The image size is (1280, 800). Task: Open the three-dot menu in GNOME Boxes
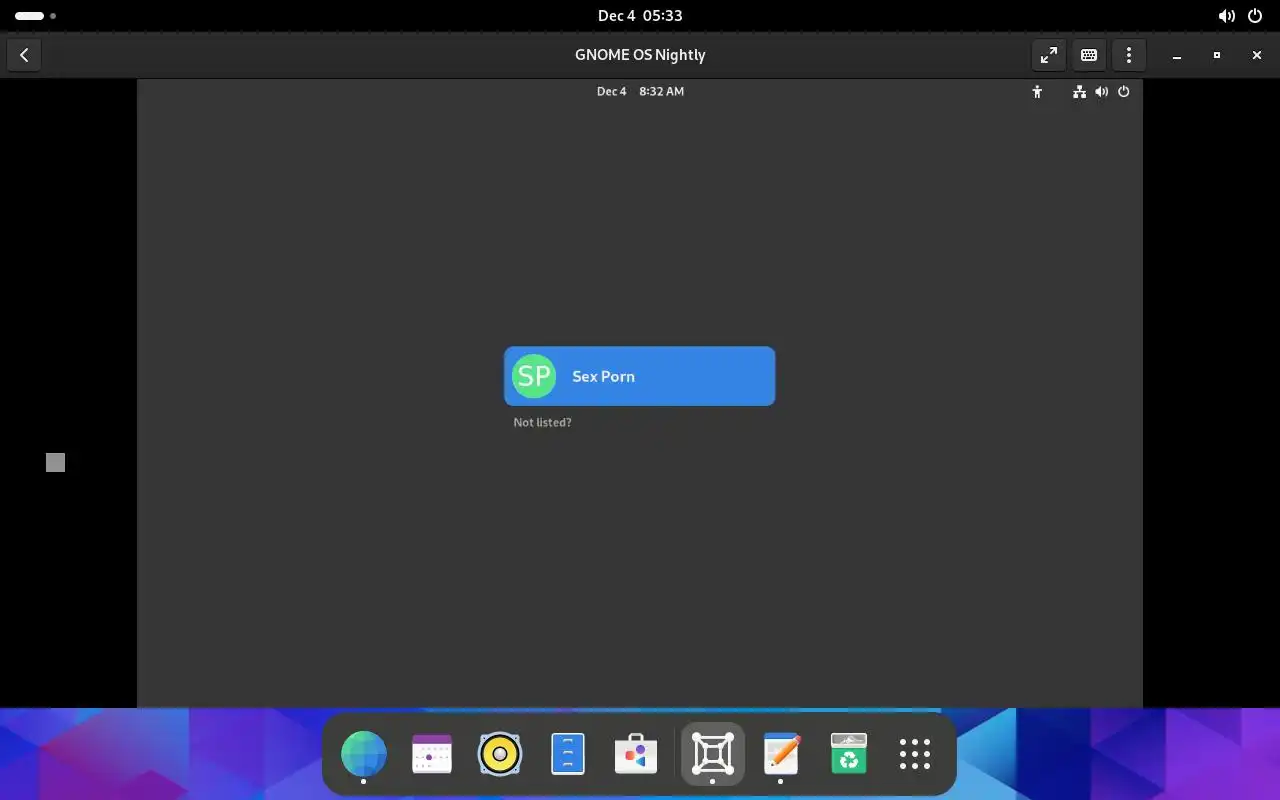tap(1129, 55)
